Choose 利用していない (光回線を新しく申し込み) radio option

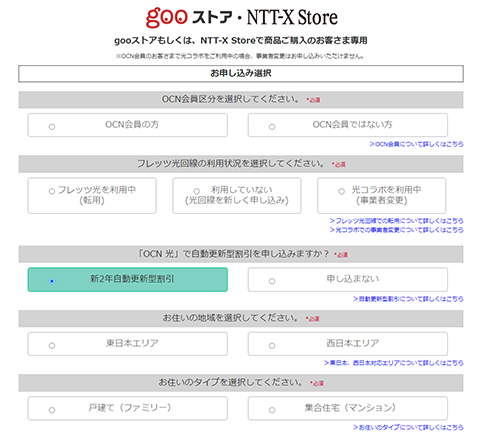click(x=197, y=191)
